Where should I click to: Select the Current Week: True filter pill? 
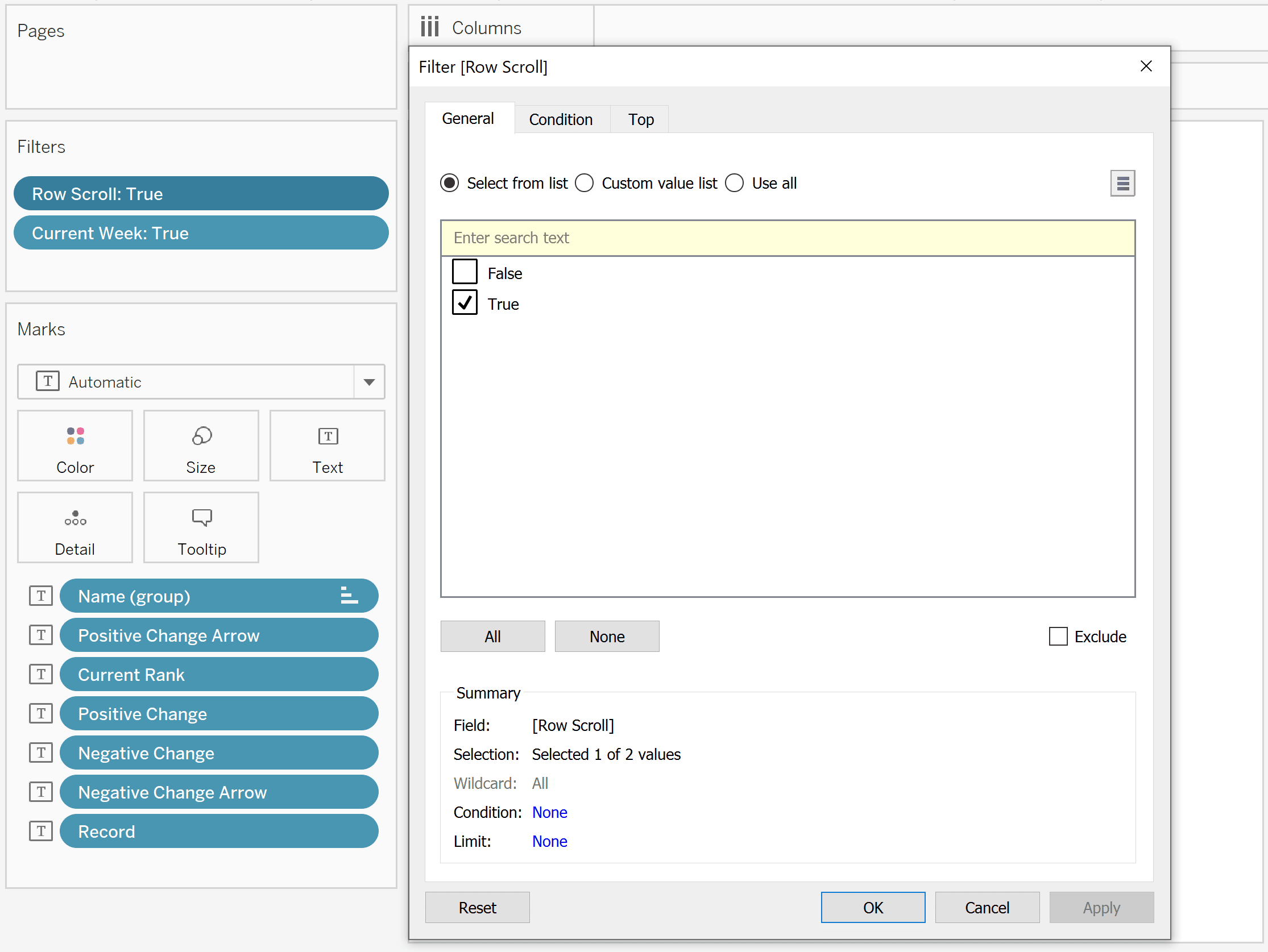(201, 232)
